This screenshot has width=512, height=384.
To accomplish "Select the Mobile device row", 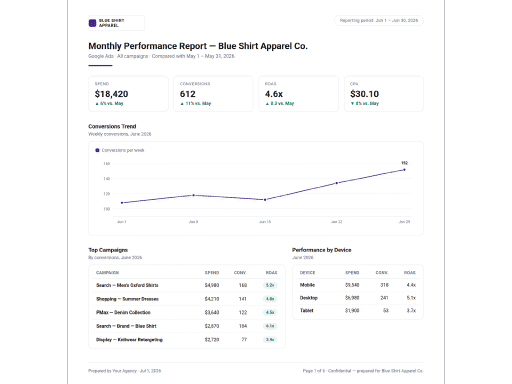I will 358,285.
